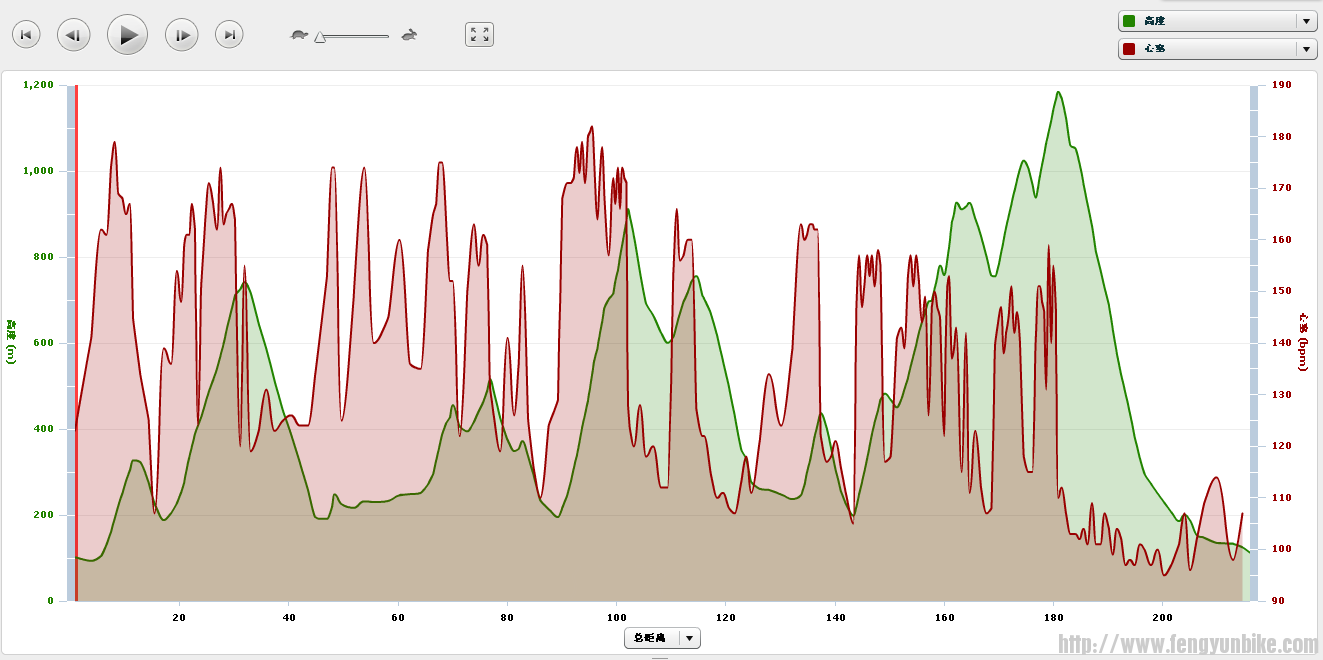Click the red playhead line at chart start
This screenshot has height=660, width=1323.
tap(77, 340)
